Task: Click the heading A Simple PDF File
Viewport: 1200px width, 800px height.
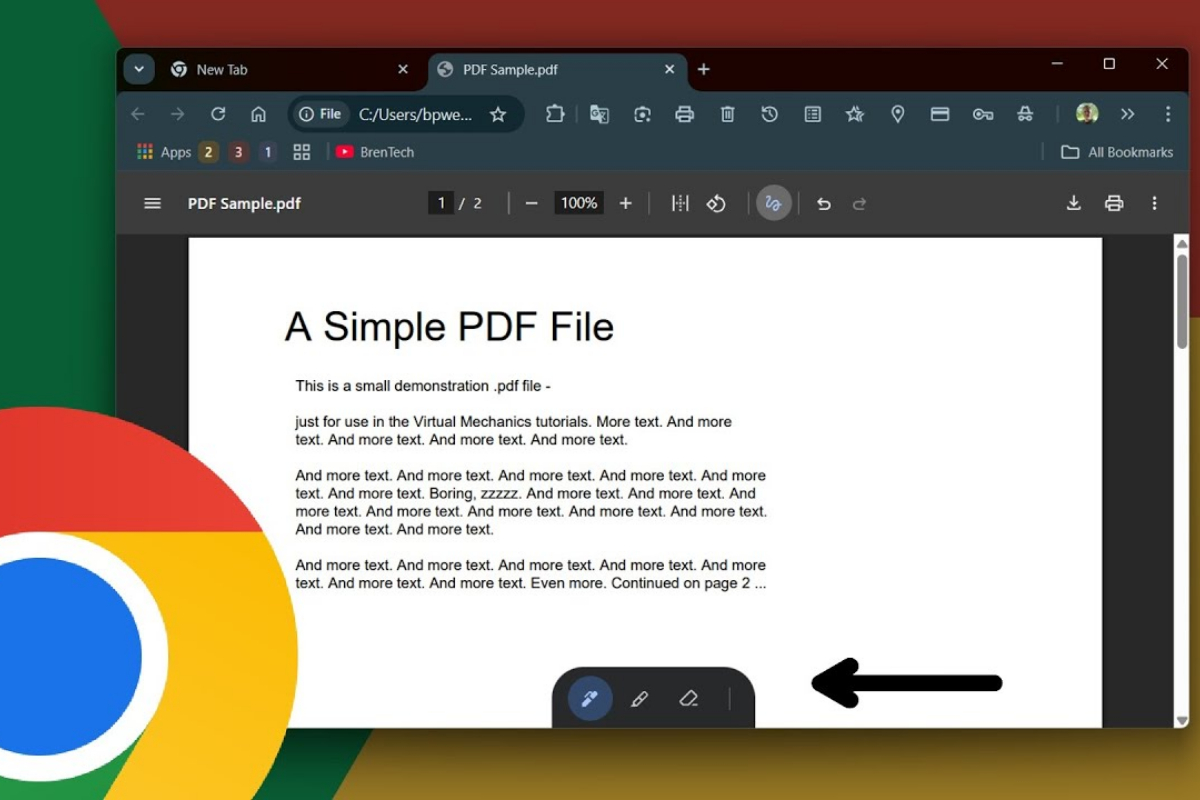Action: pos(449,327)
